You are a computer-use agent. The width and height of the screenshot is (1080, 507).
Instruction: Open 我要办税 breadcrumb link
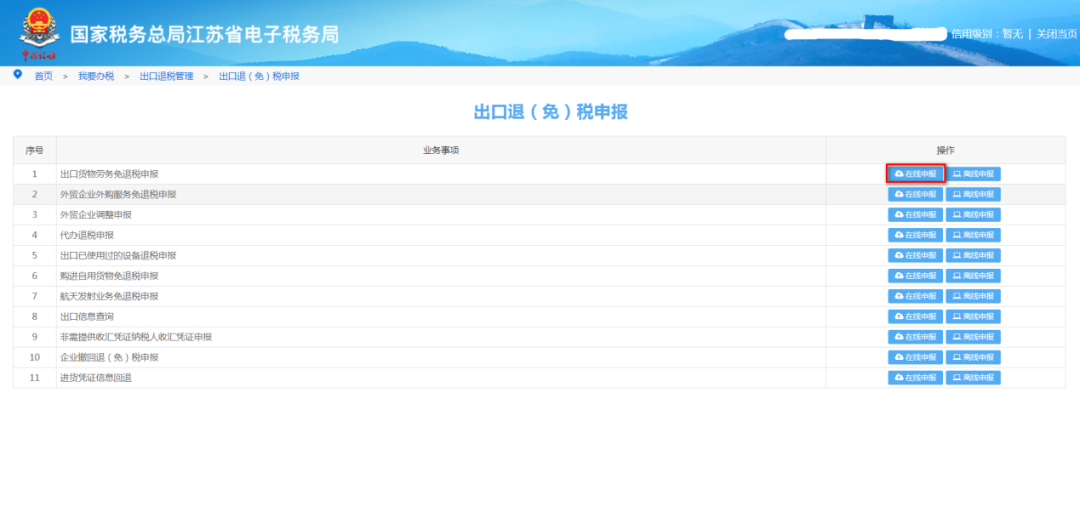click(96, 76)
